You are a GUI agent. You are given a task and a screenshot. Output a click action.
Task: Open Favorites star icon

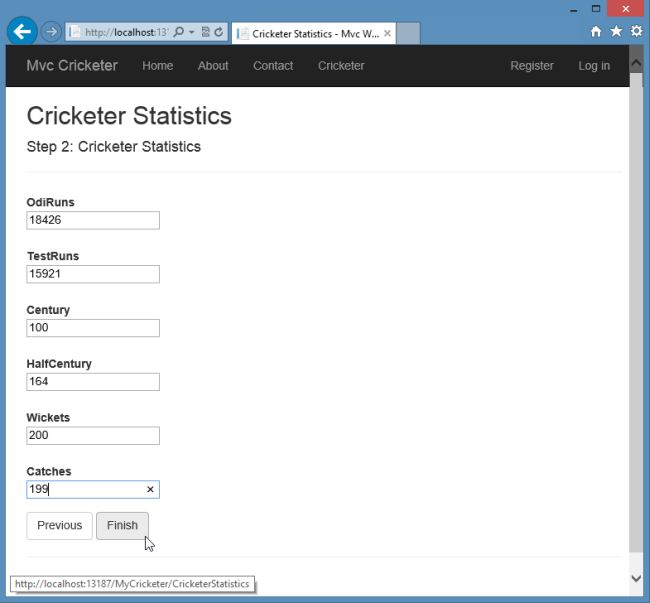coord(616,31)
